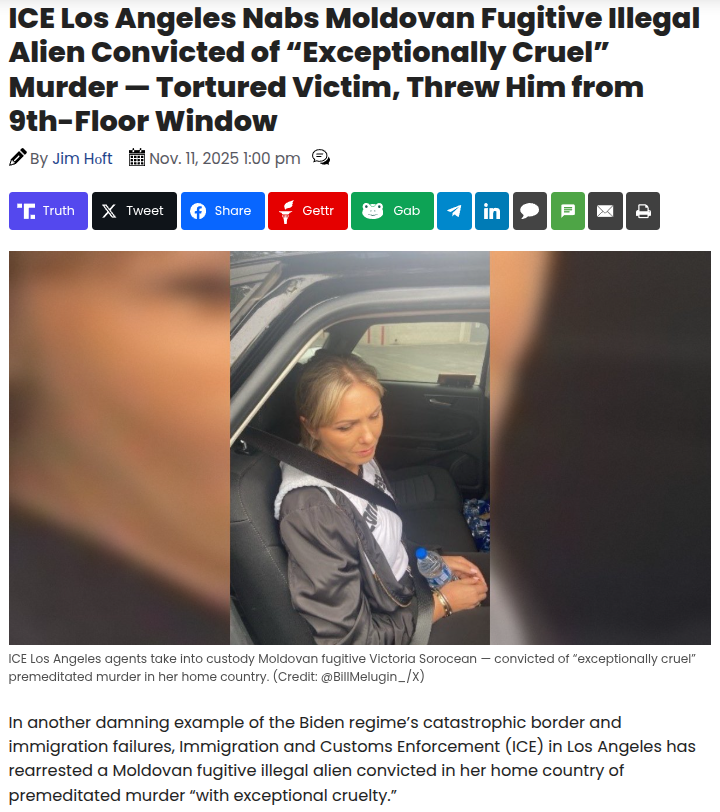Click the Telegram share icon
This screenshot has height=812, width=720.
(454, 211)
